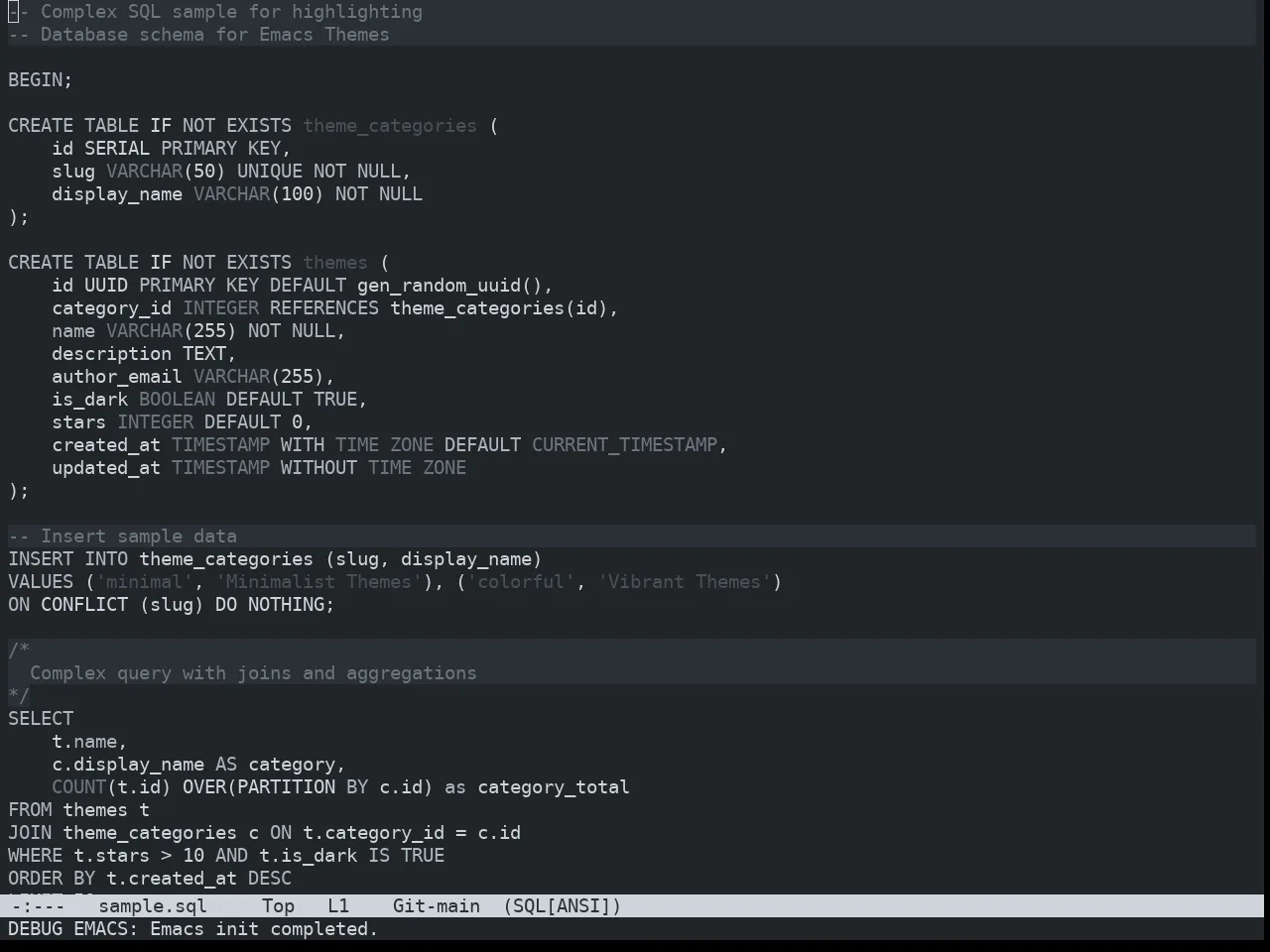
Task: Place cursor on the BEGIN; statement
Action: [41, 79]
